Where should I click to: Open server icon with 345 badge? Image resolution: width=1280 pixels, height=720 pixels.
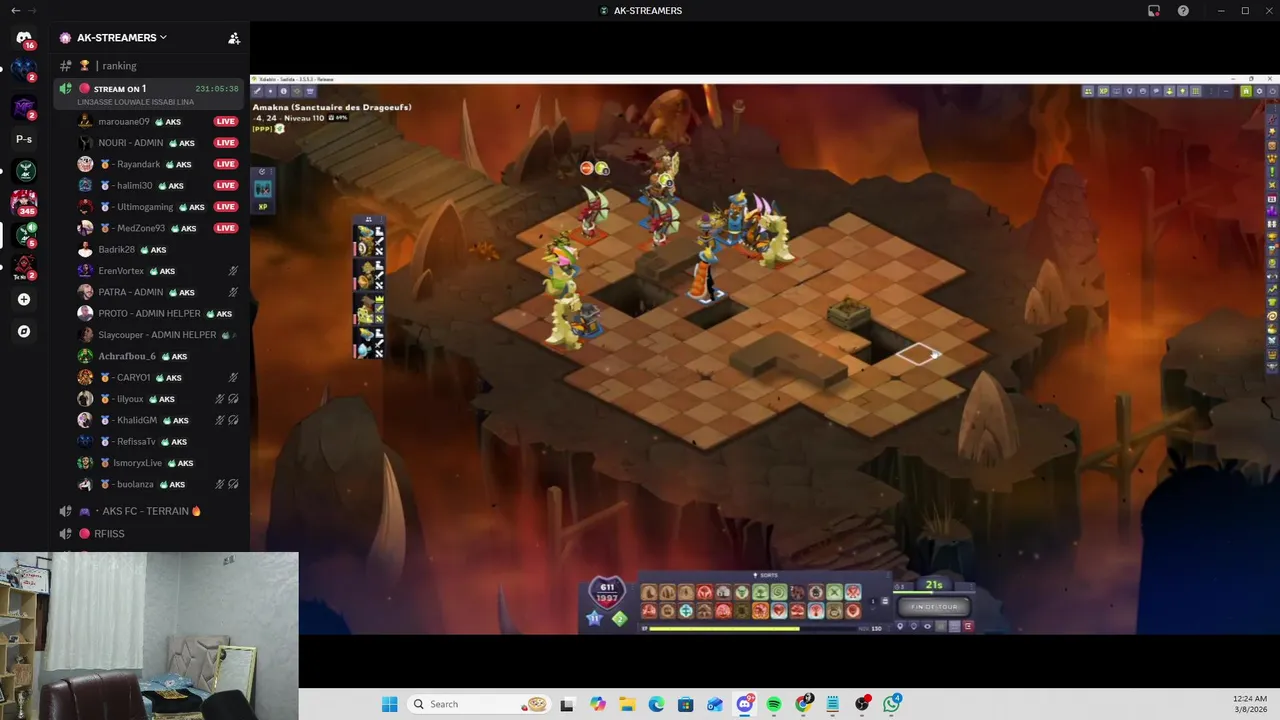[x=24, y=202]
